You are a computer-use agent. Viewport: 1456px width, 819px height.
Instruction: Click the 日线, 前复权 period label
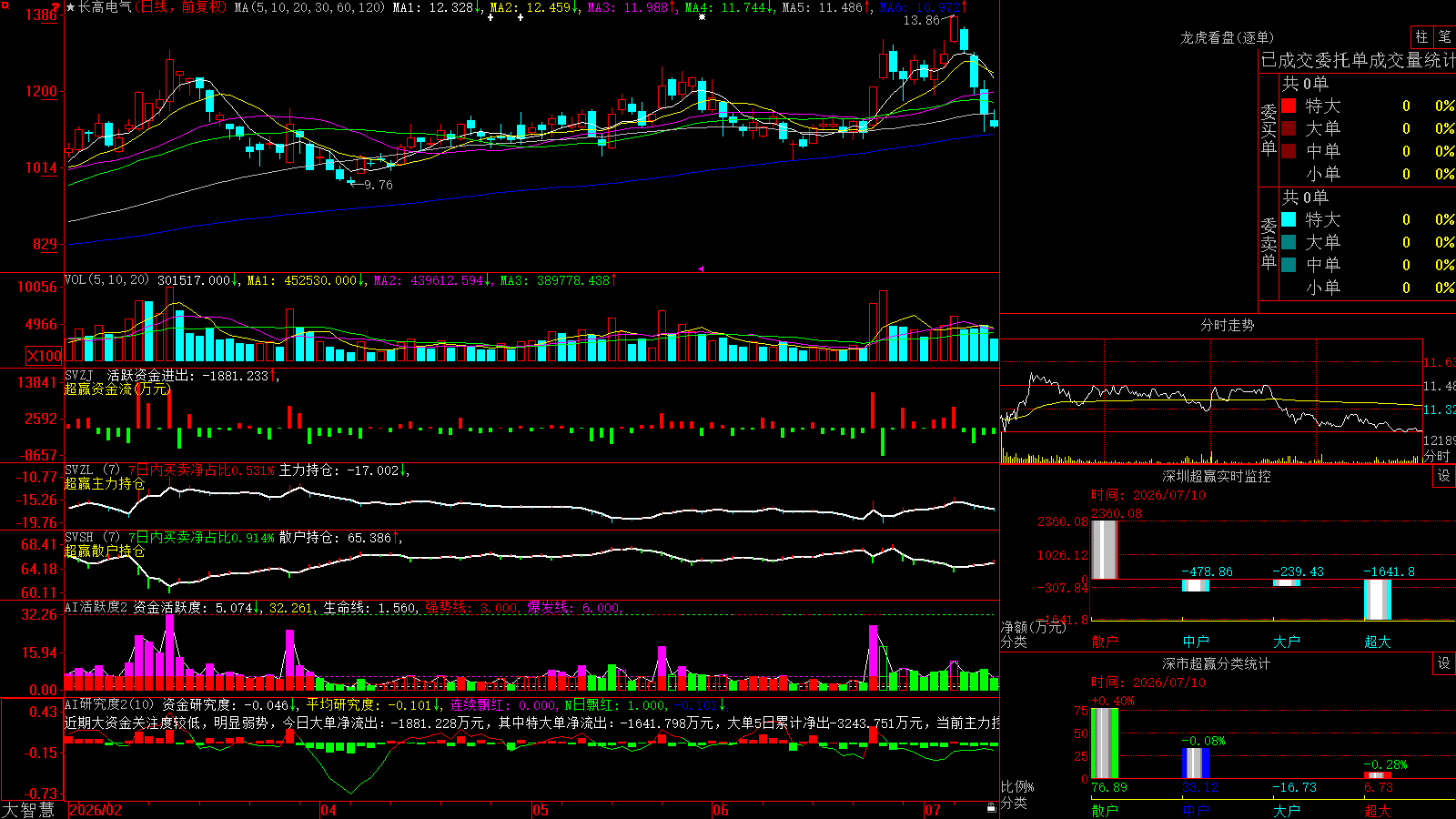181,7
